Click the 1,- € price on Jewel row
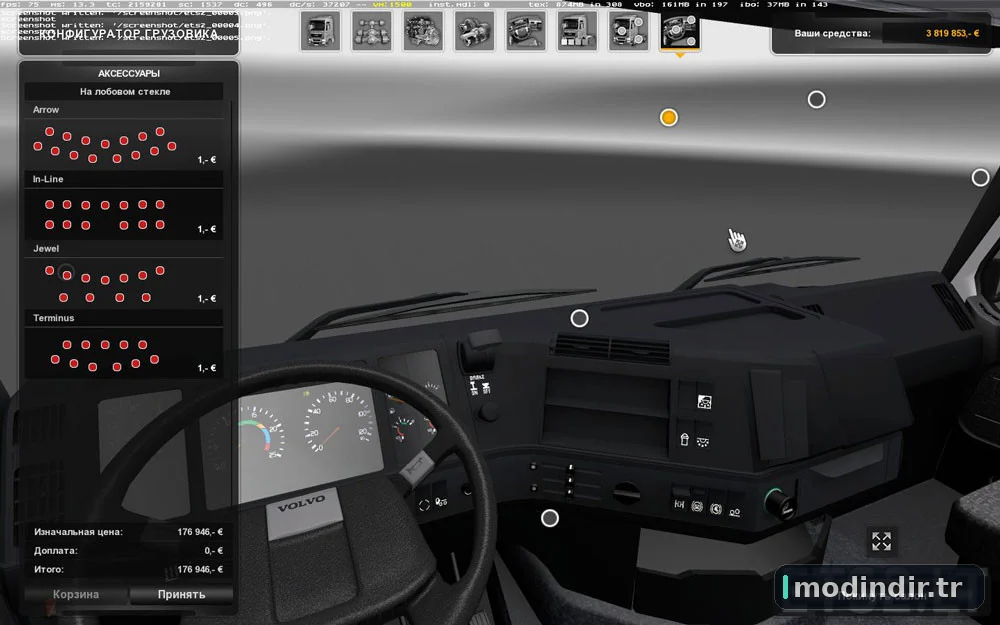The height and width of the screenshot is (625, 1000). click(207, 298)
